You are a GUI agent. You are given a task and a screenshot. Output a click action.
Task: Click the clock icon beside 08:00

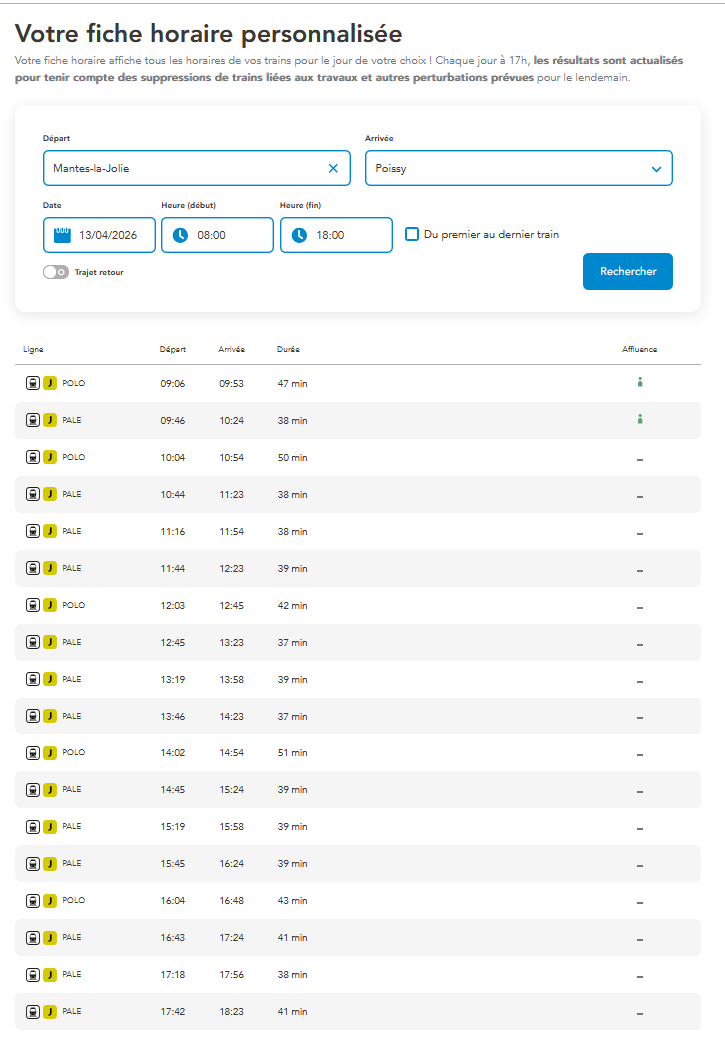pyautogui.click(x=180, y=235)
